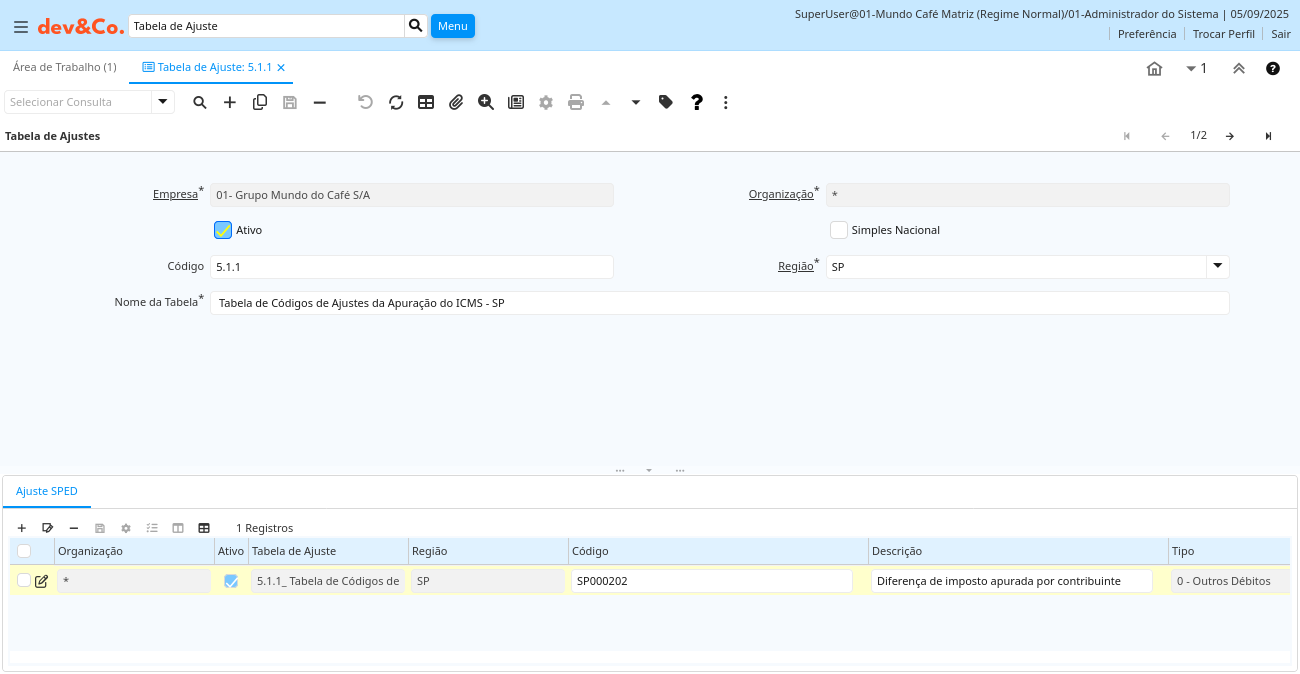Click the Help question mark toolbar icon

tap(697, 102)
